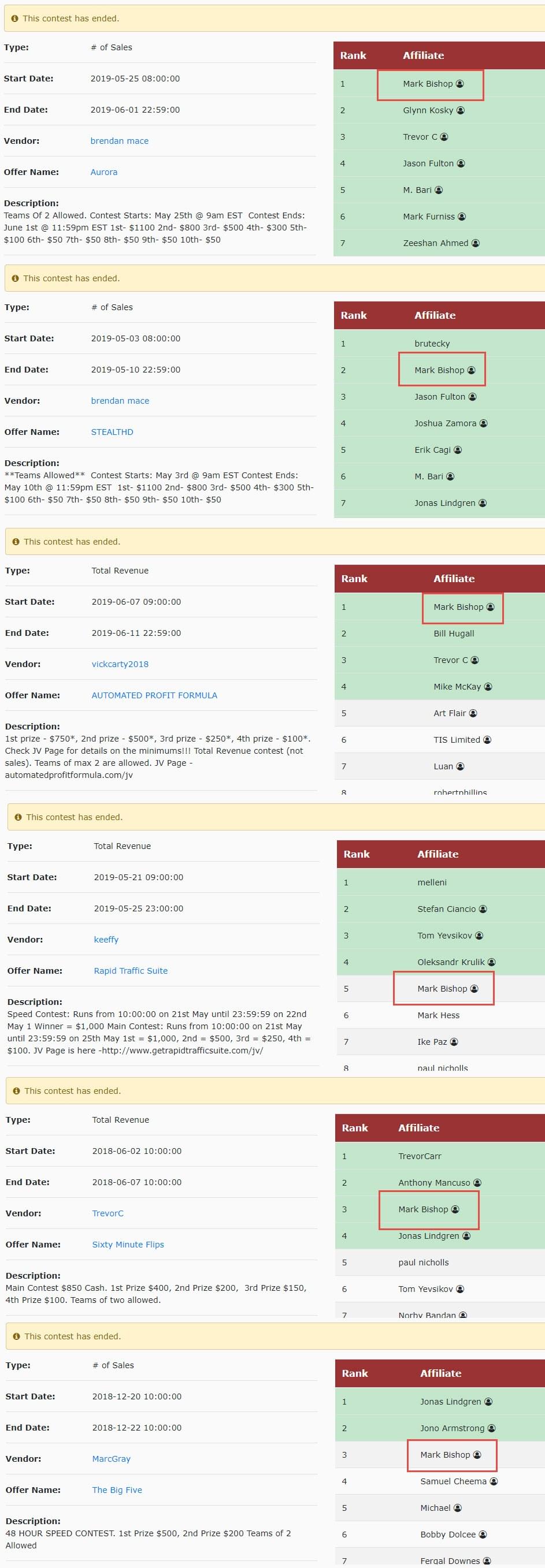Viewport: 545px width, 1568px height.
Task: Select affiliate brutecky in STEALTHD leaderboard
Action: [432, 343]
